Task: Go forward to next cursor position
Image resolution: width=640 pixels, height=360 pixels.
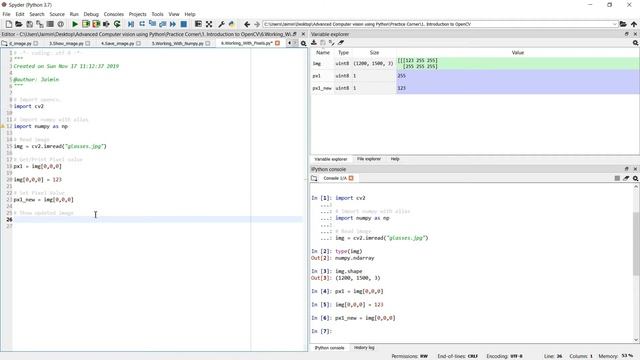Action: point(257,24)
